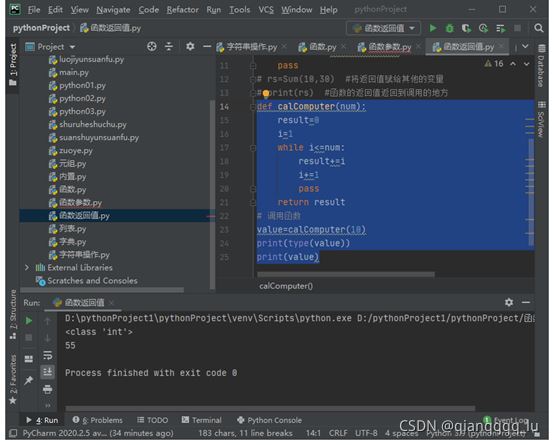The image size is (554, 445).
Task: Open the profiler run icon in toolbar
Action: 483,28
